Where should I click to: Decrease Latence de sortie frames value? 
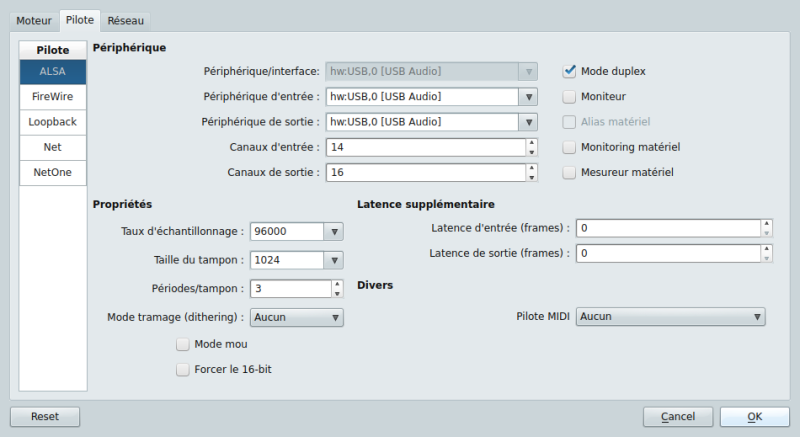pos(766,258)
